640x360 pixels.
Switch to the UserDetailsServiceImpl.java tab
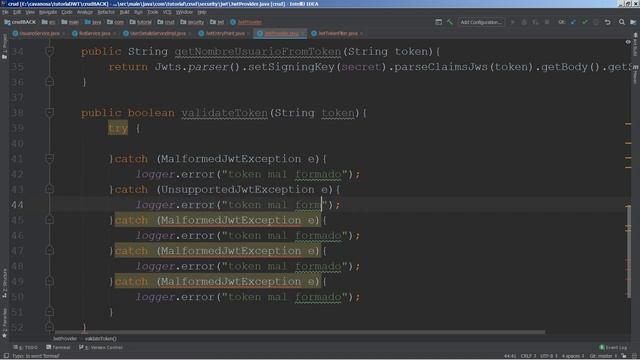pos(158,33)
